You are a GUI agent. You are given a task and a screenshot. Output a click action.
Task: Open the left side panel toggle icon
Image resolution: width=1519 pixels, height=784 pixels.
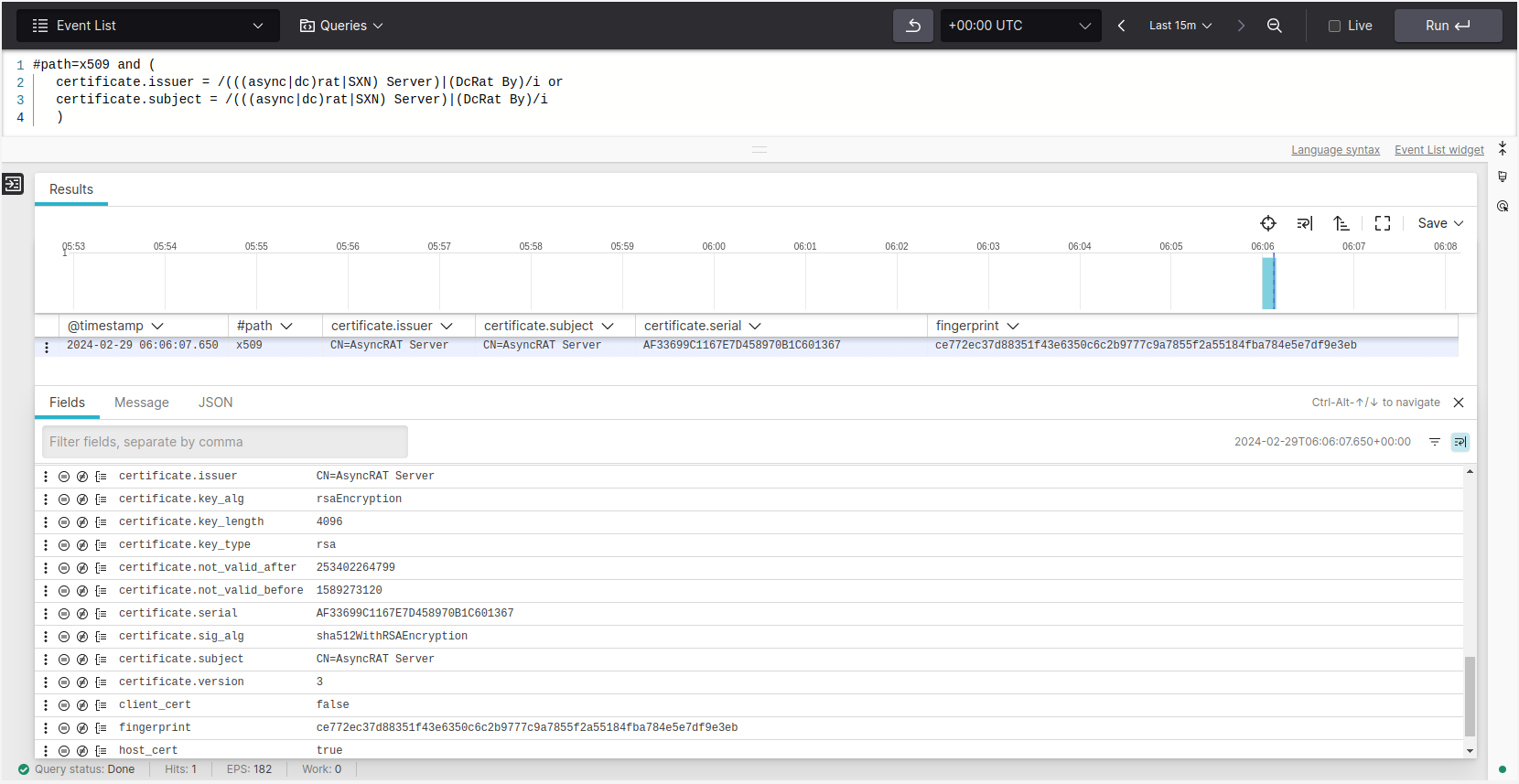tap(13, 184)
